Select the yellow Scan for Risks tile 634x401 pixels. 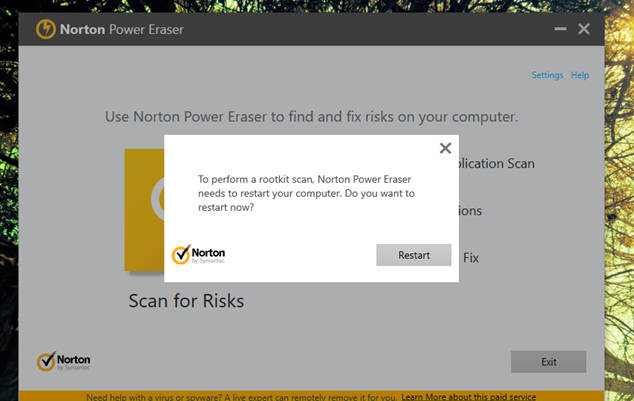click(144, 210)
